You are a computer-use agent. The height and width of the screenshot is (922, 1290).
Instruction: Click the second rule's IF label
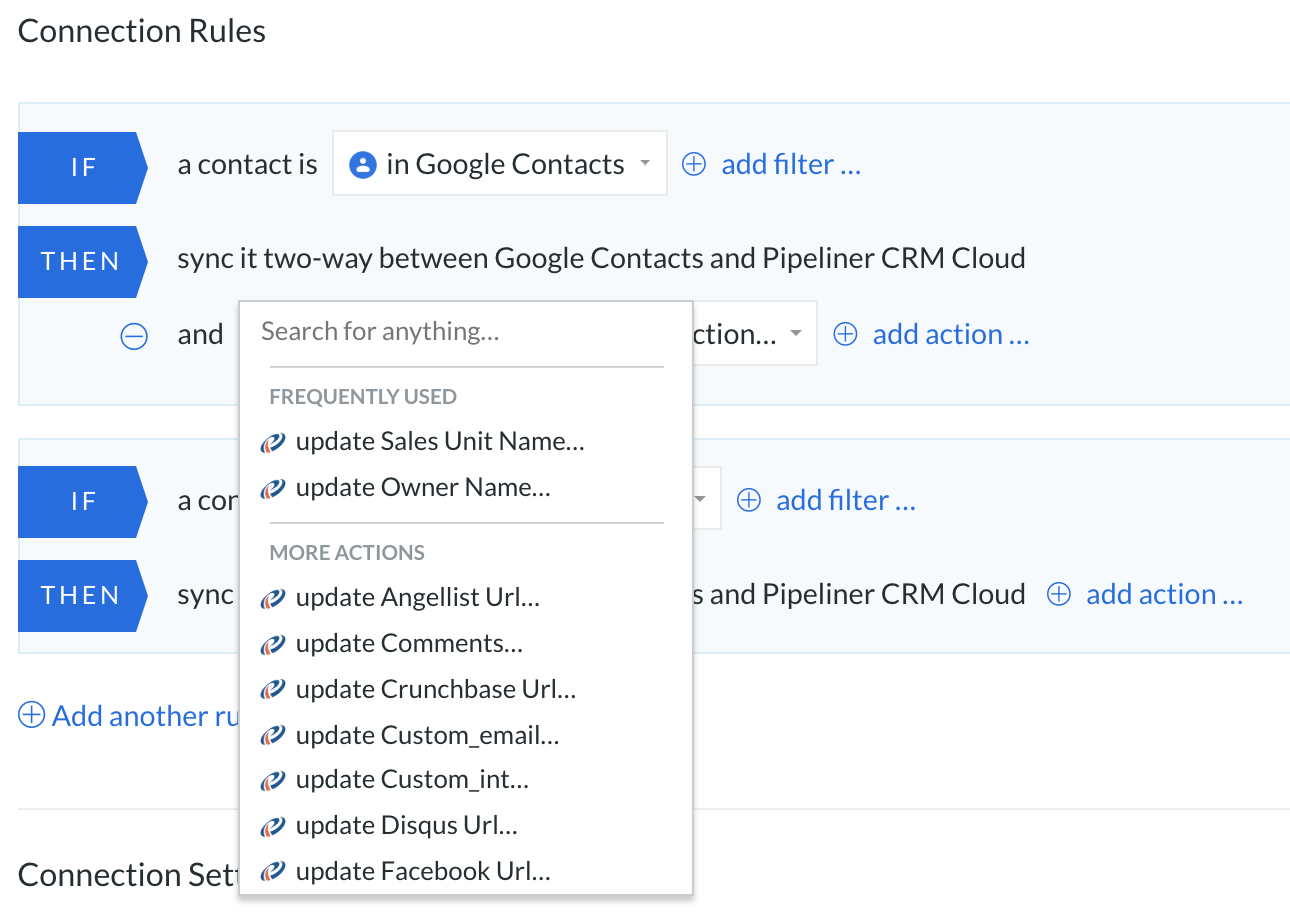tap(83, 501)
